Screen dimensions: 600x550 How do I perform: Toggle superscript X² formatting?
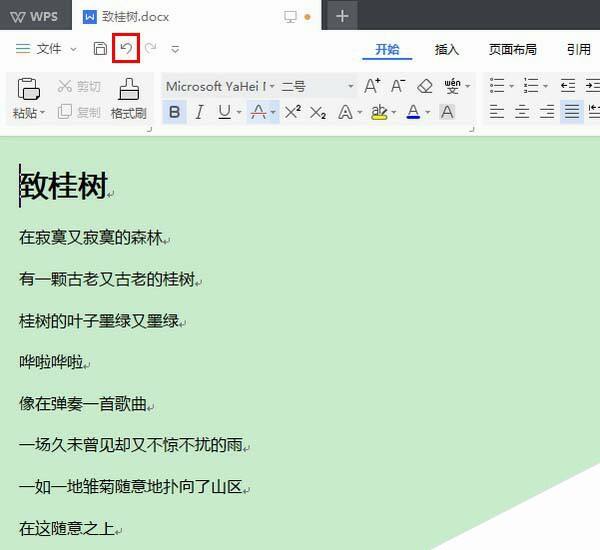(x=293, y=112)
